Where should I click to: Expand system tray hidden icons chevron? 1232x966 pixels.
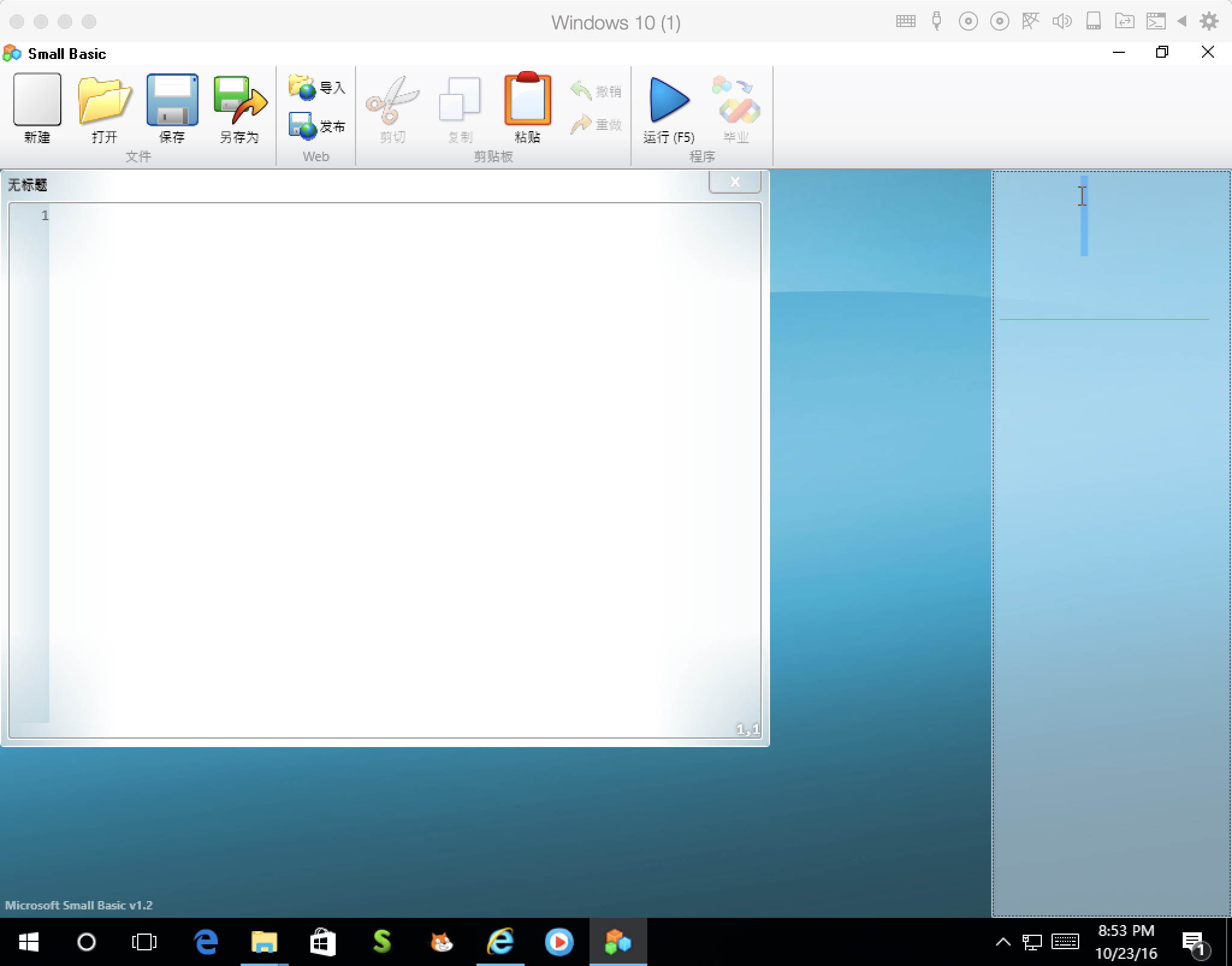[1003, 942]
